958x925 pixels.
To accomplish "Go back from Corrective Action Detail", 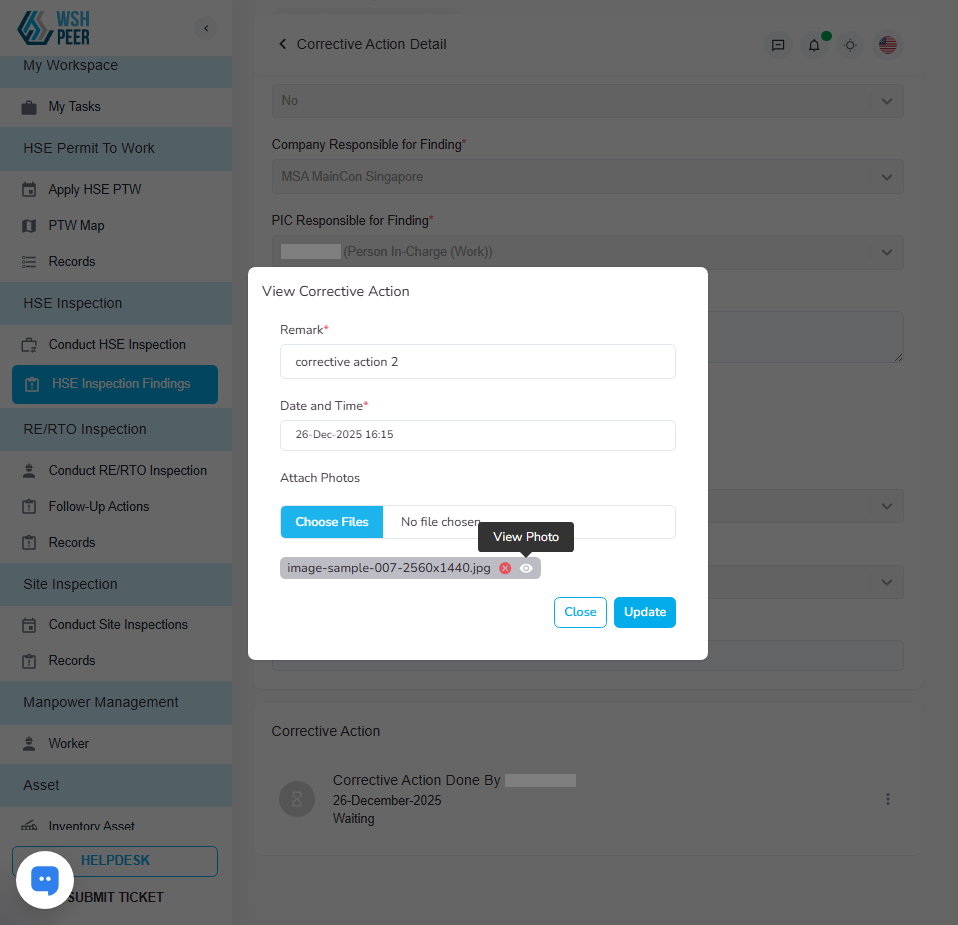I will (282, 44).
